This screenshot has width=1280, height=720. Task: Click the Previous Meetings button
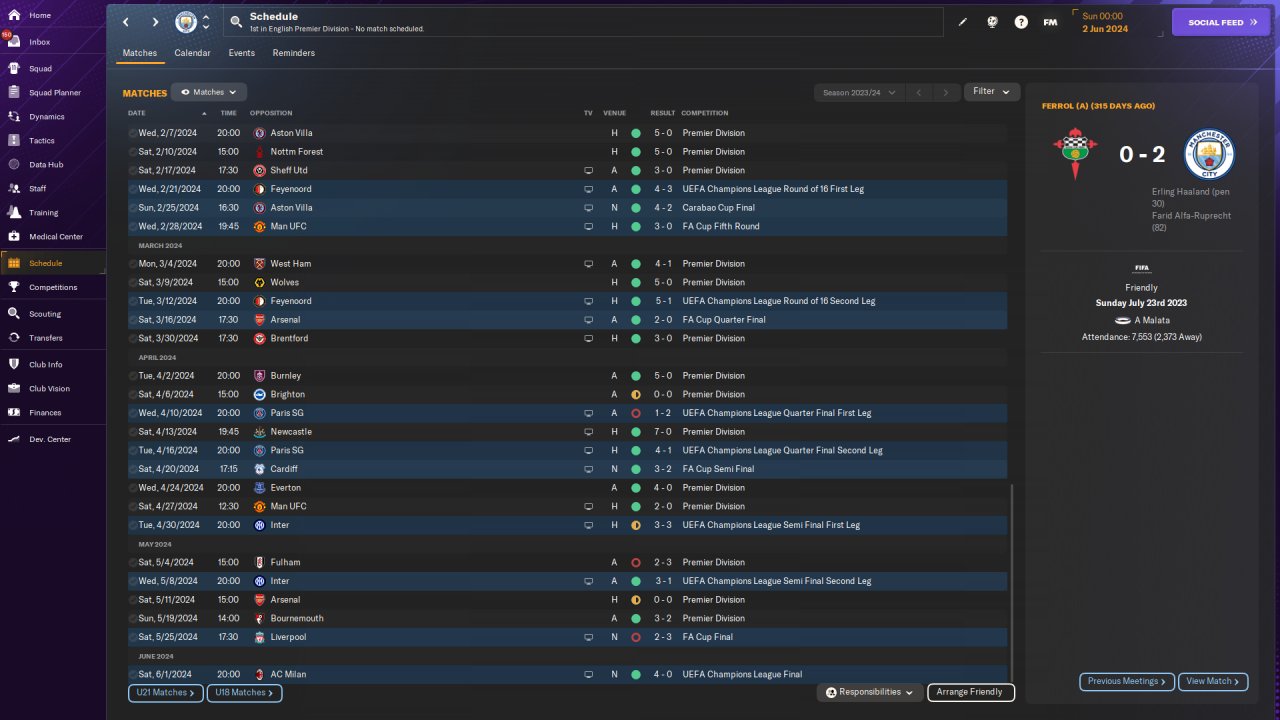coord(1127,681)
